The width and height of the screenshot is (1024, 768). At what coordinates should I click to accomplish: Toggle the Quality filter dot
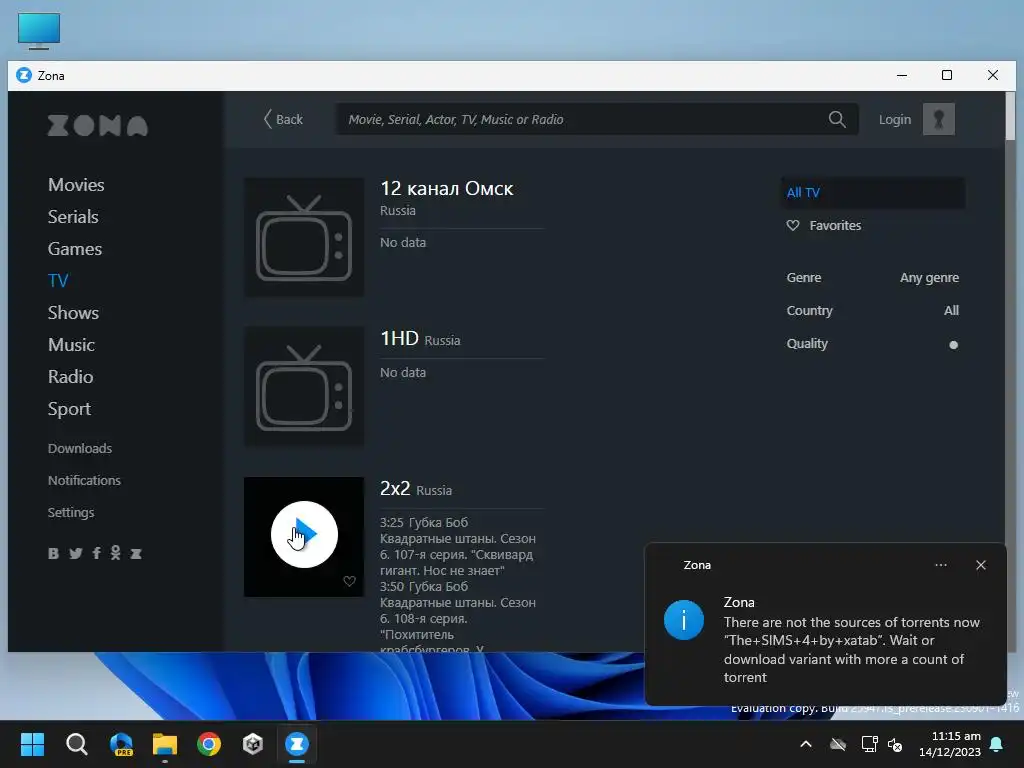click(953, 345)
